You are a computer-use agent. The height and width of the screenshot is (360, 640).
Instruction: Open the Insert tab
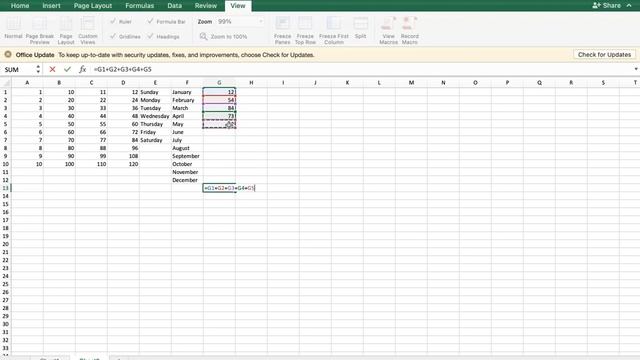click(x=51, y=6)
